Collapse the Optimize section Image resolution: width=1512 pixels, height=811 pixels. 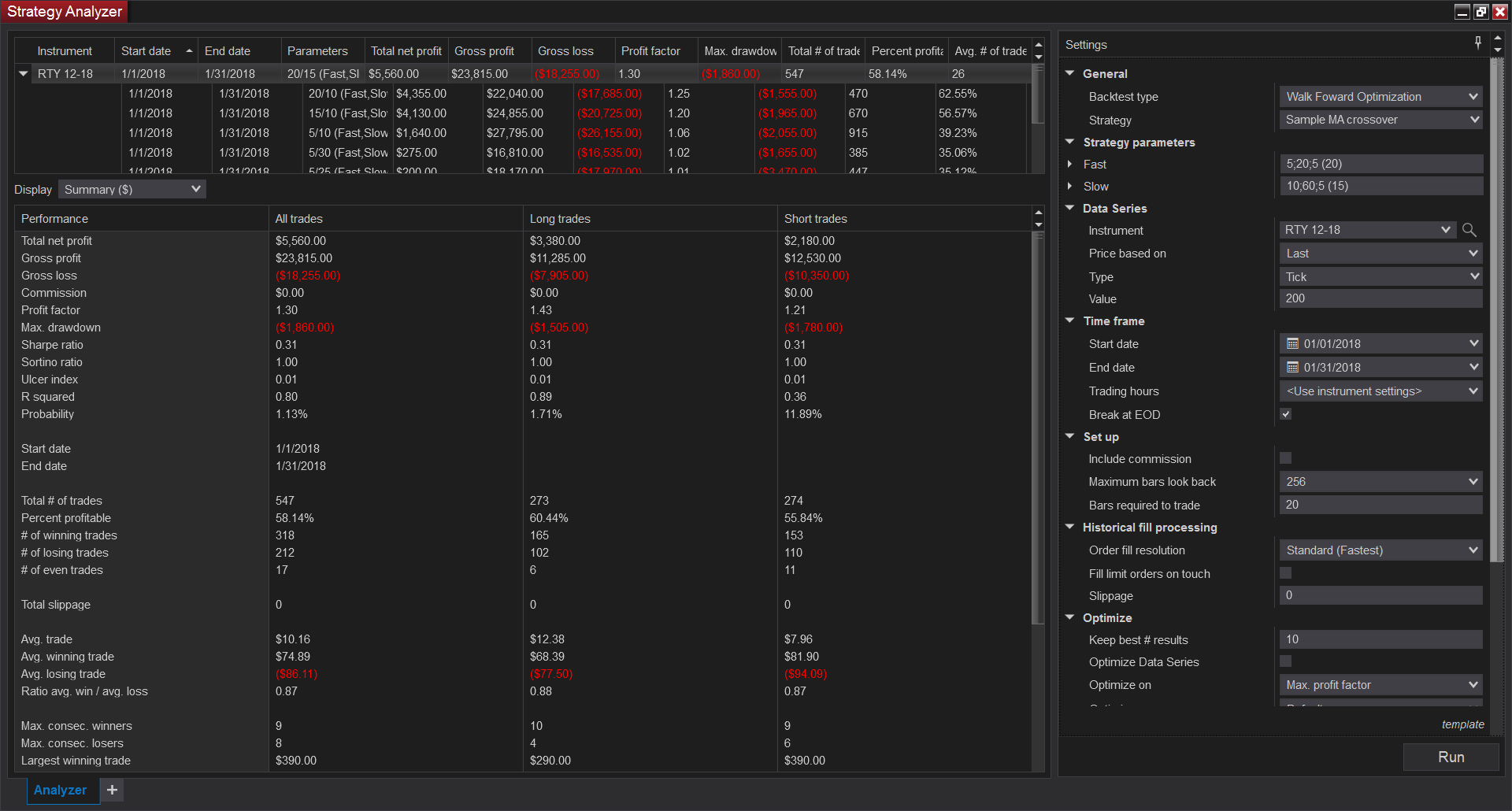tap(1069, 617)
